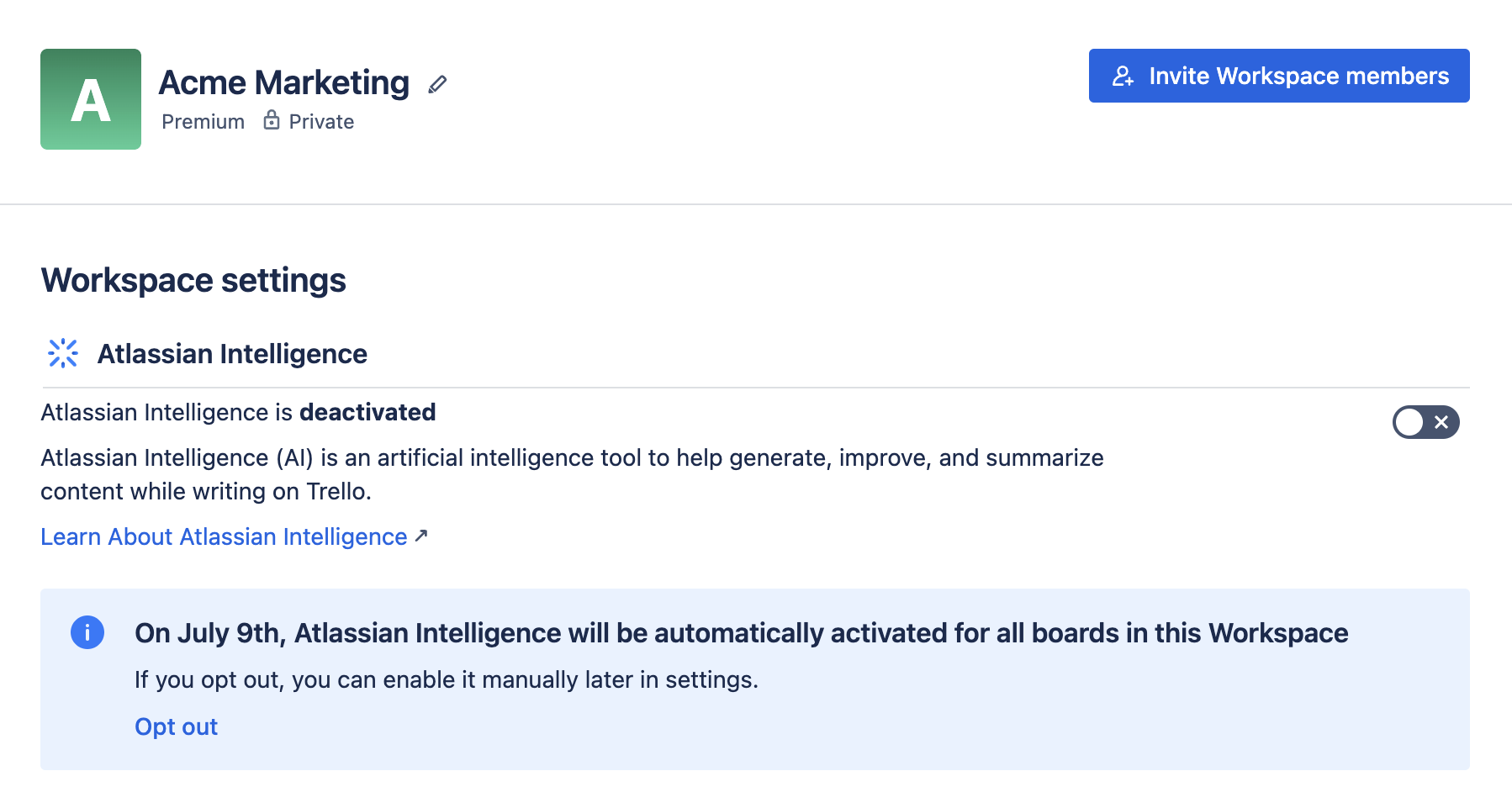
Task: Opt out of automatic AI activation
Action: coord(176,726)
